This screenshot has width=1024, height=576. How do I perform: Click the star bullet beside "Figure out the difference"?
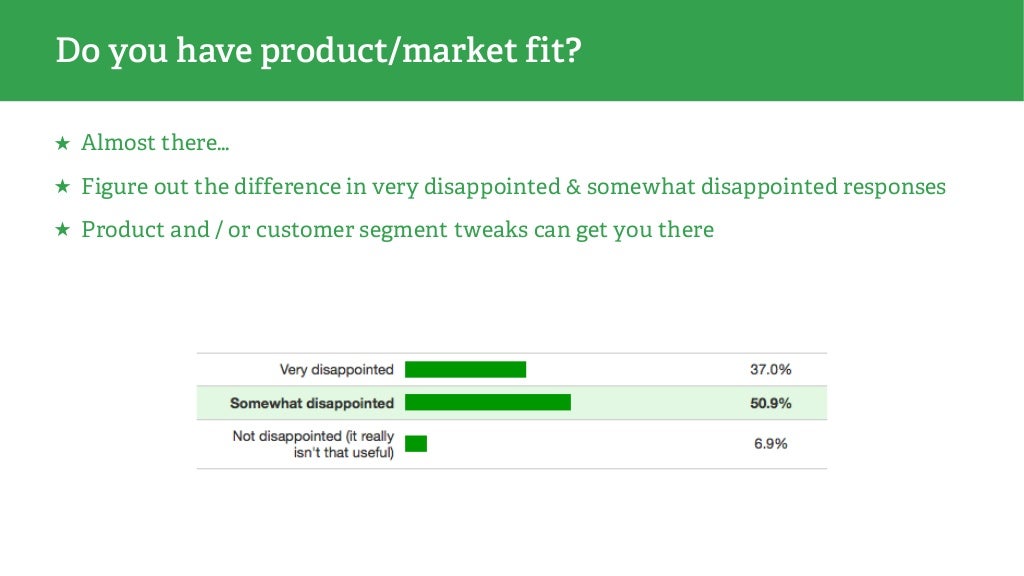click(62, 187)
